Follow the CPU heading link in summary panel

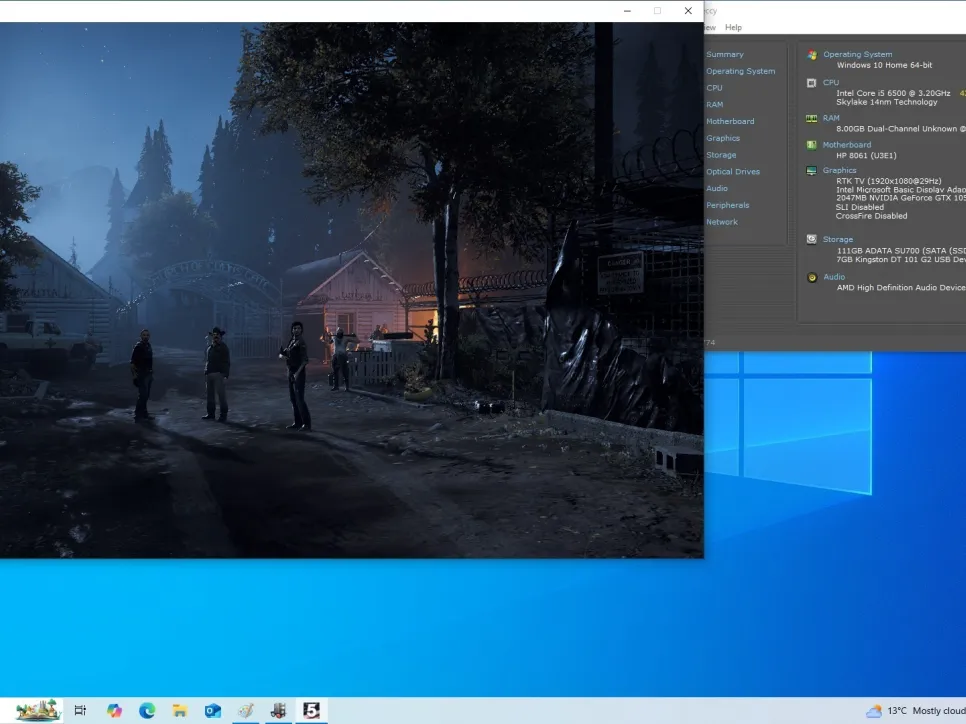[830, 82]
